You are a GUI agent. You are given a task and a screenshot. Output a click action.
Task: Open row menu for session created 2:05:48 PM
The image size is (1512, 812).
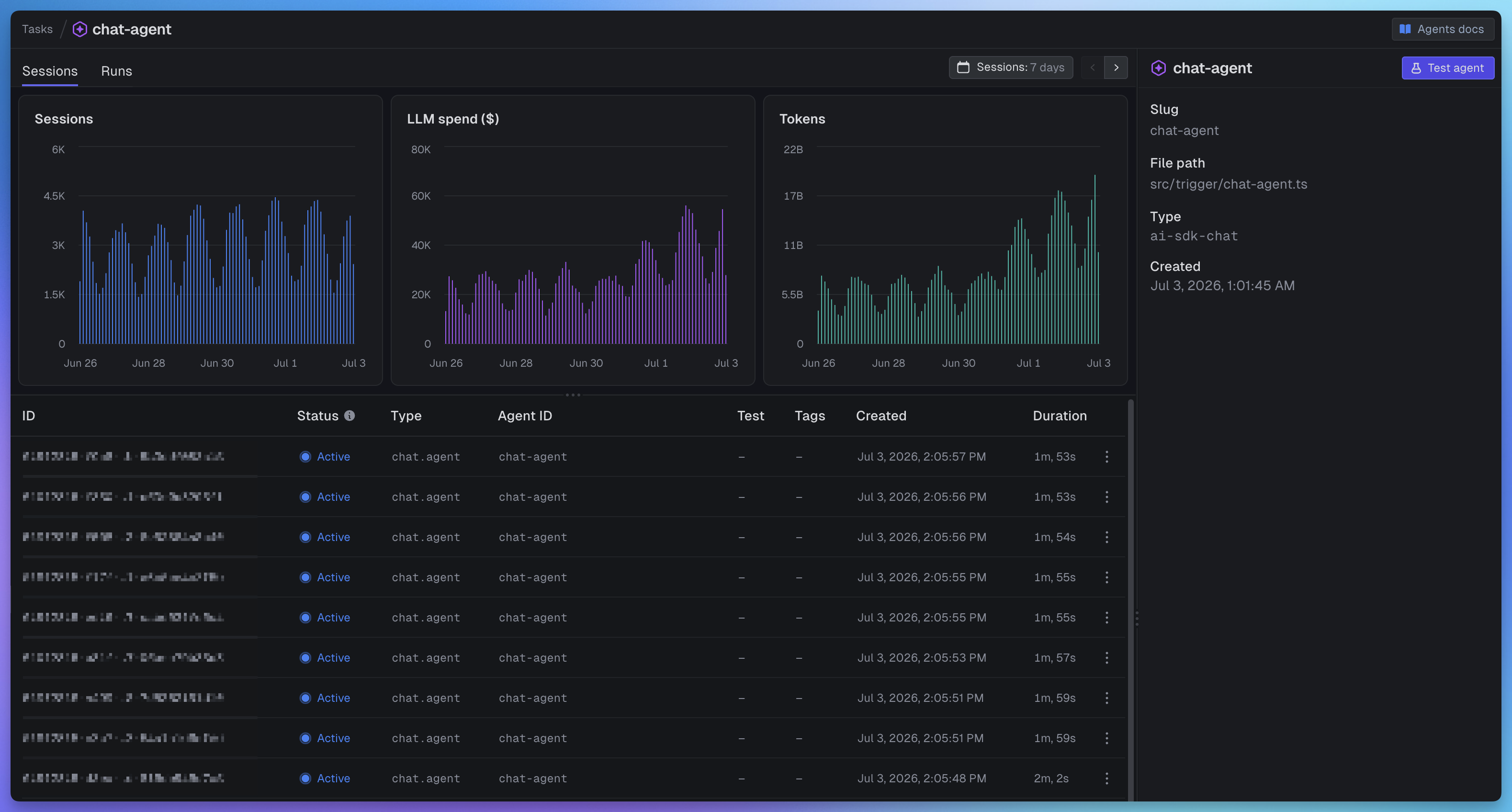tap(1107, 778)
